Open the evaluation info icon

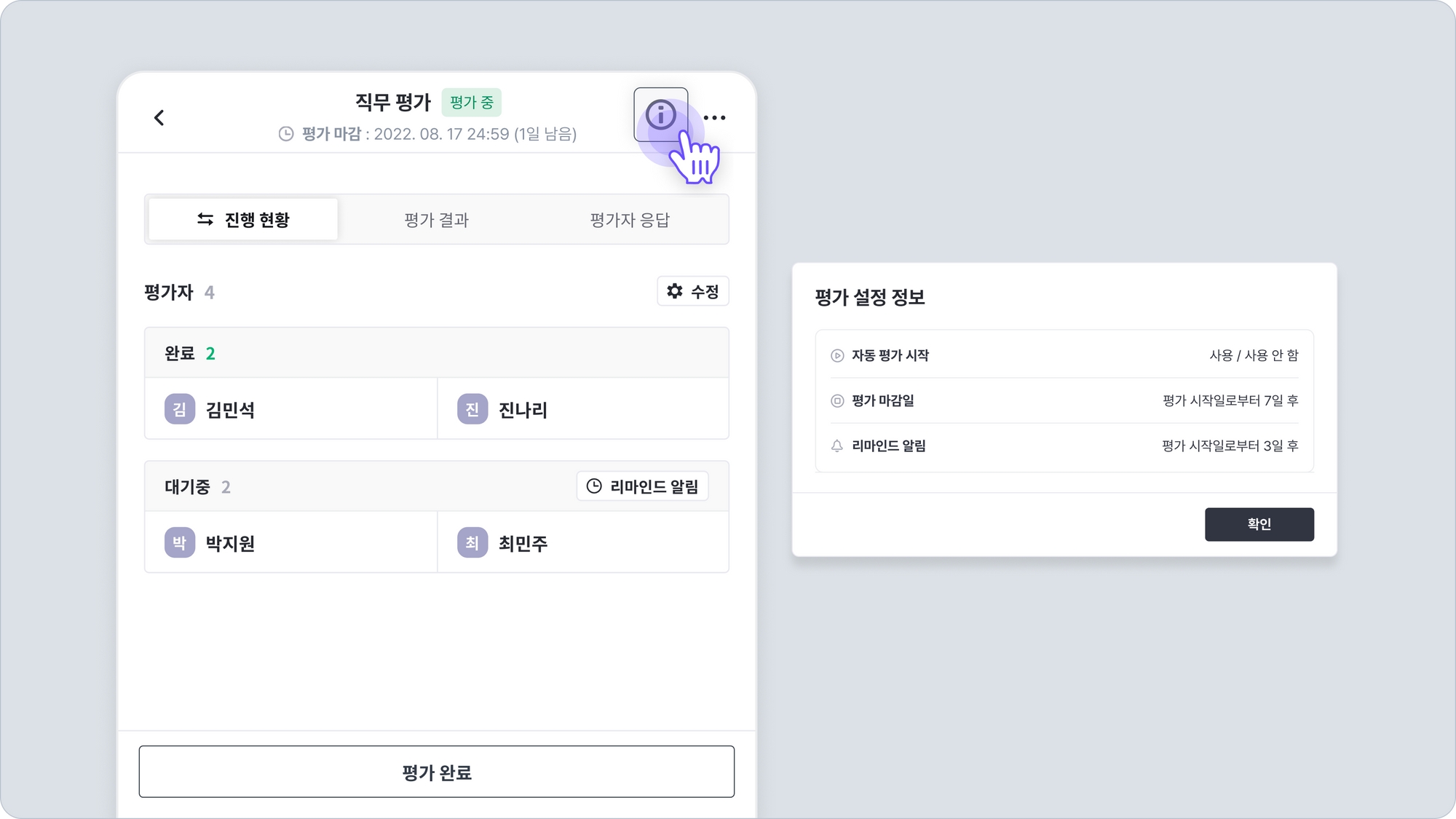coord(660,115)
